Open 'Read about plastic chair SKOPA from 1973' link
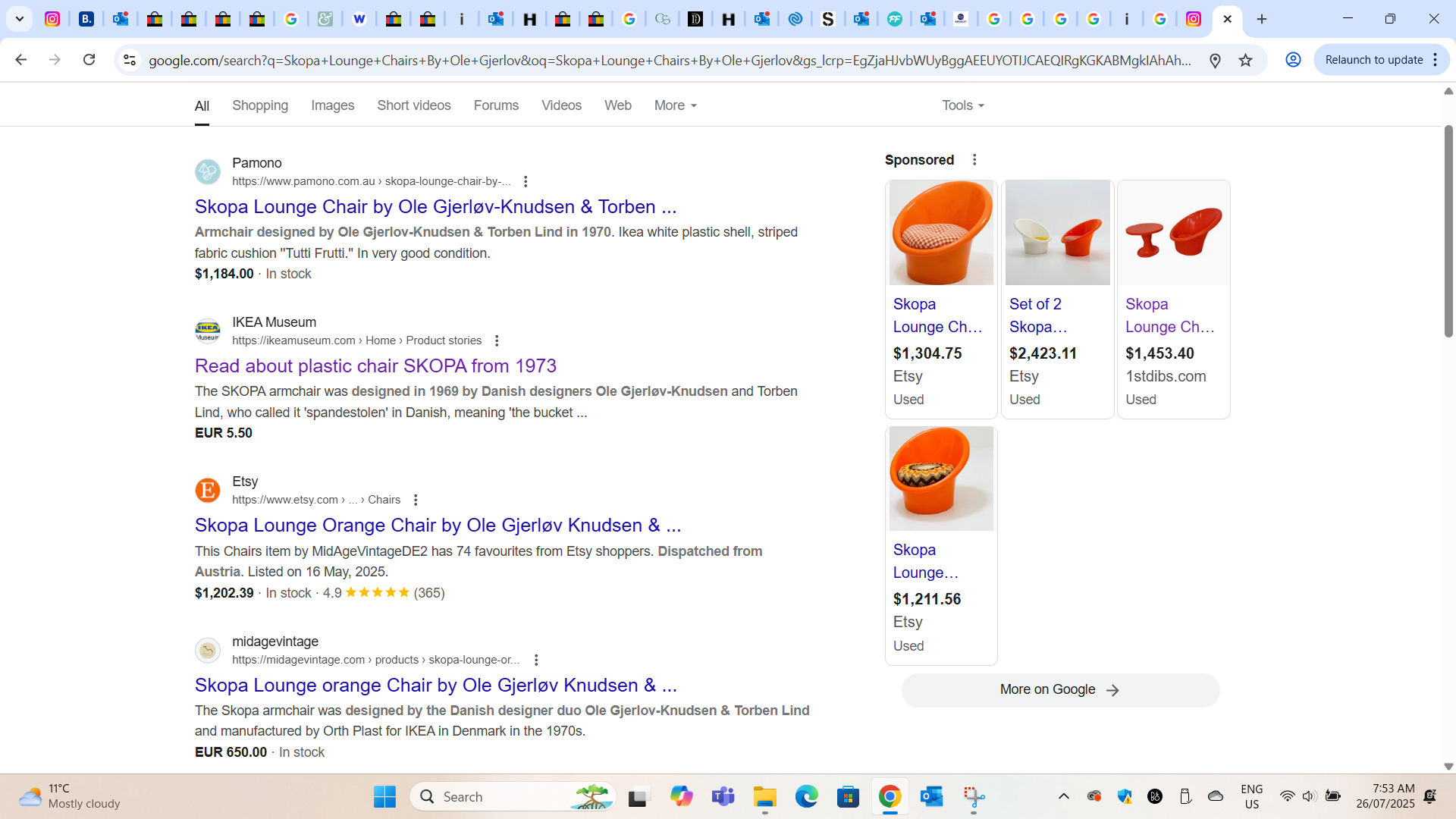Image resolution: width=1456 pixels, height=819 pixels. (x=375, y=366)
